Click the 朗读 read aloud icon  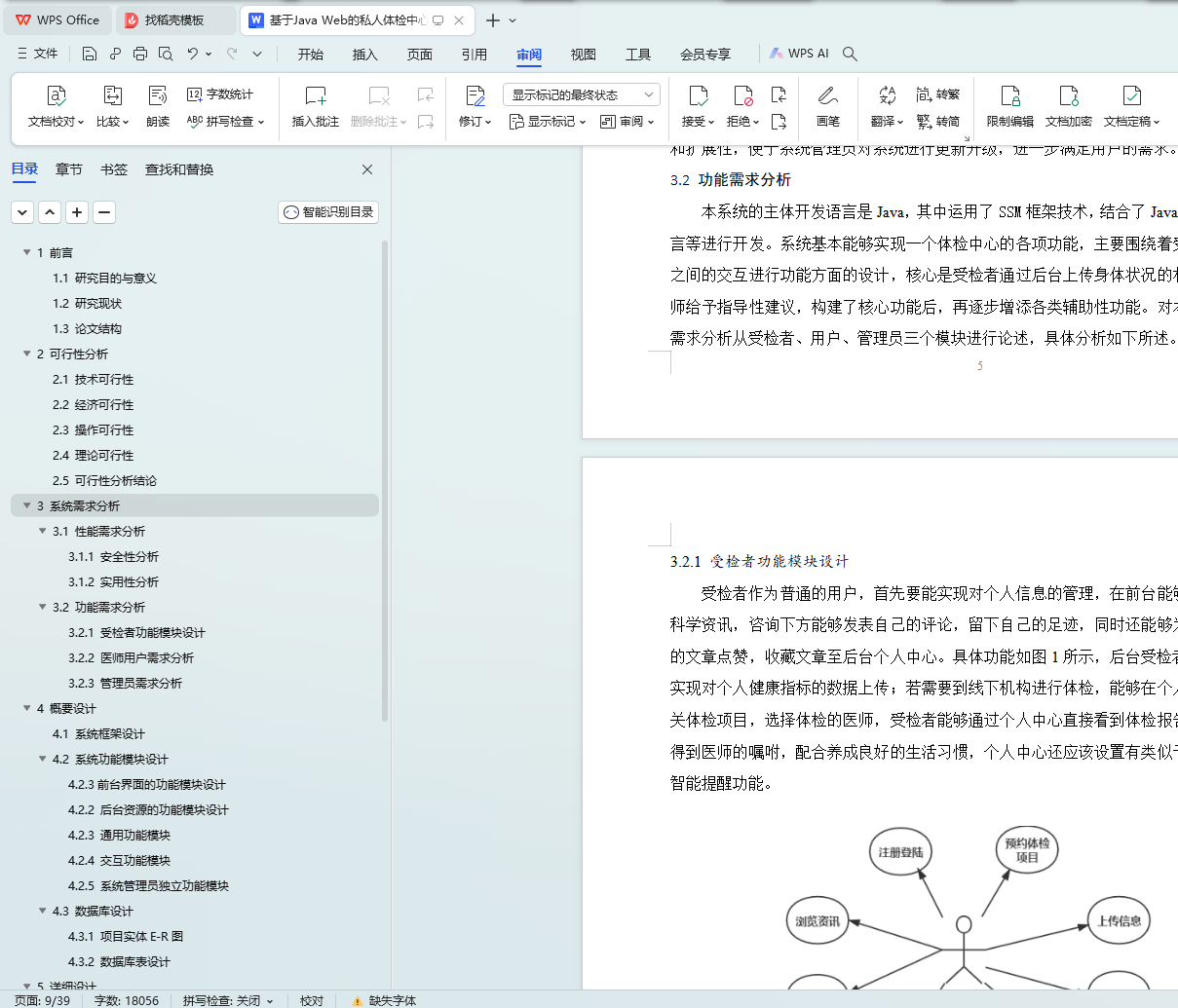point(158,95)
